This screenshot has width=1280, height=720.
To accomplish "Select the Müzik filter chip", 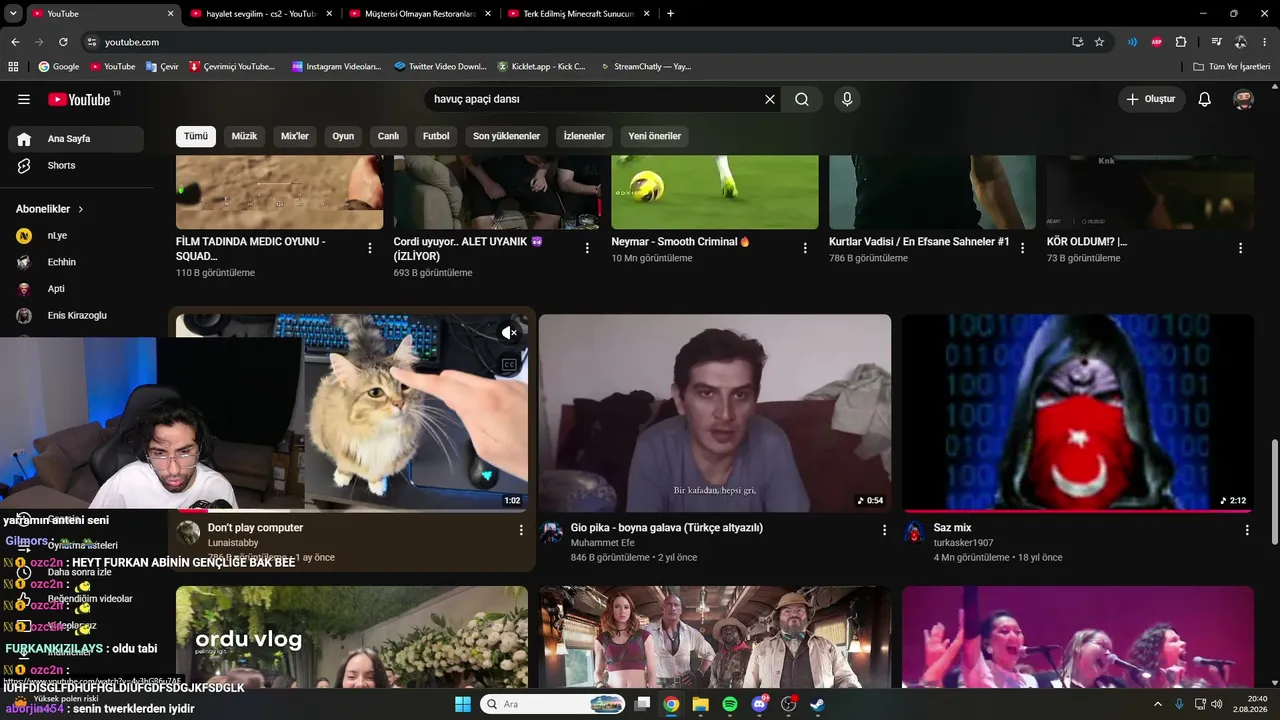I will 244,136.
